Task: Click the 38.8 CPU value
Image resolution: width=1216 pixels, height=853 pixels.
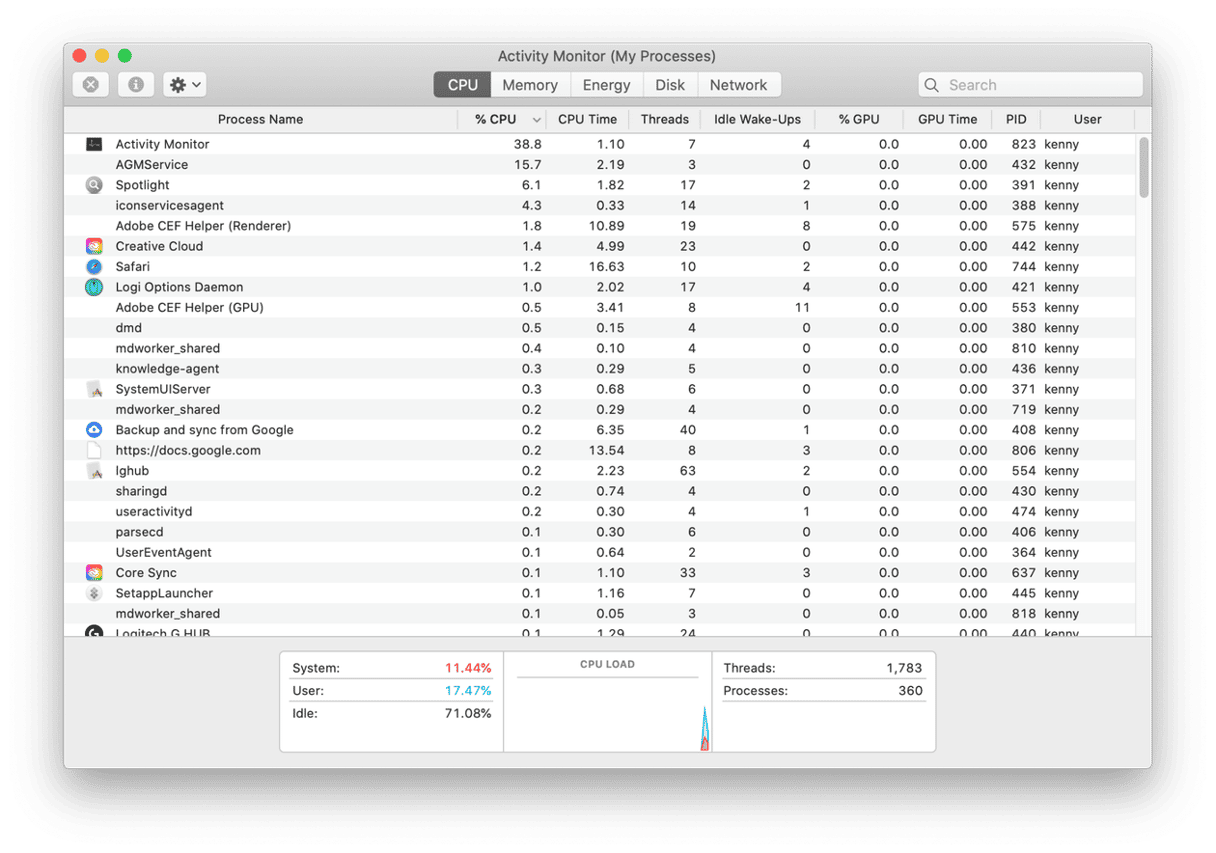Action: point(527,144)
